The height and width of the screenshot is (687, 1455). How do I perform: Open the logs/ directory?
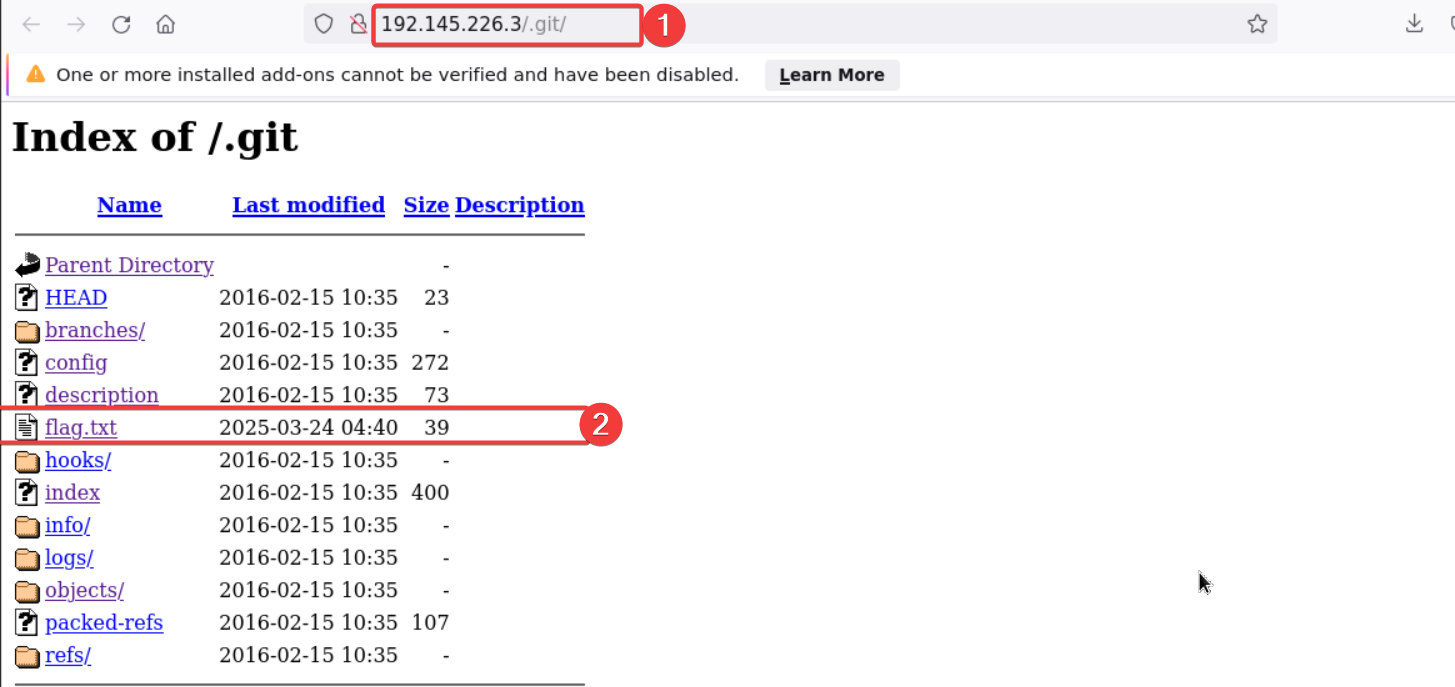pyautogui.click(x=69, y=558)
